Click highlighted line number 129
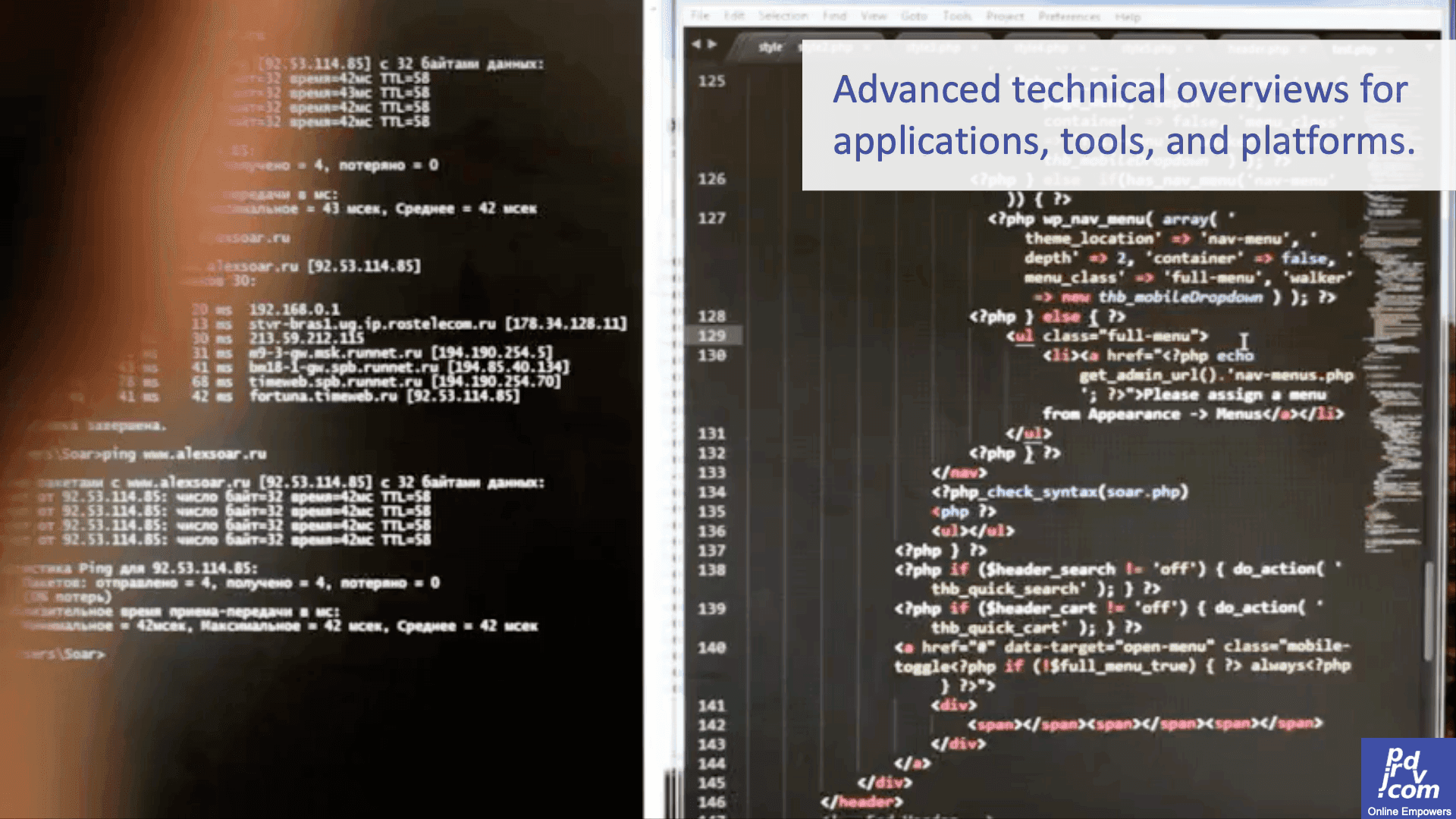Screen dimensions: 1456x819 coord(711,336)
